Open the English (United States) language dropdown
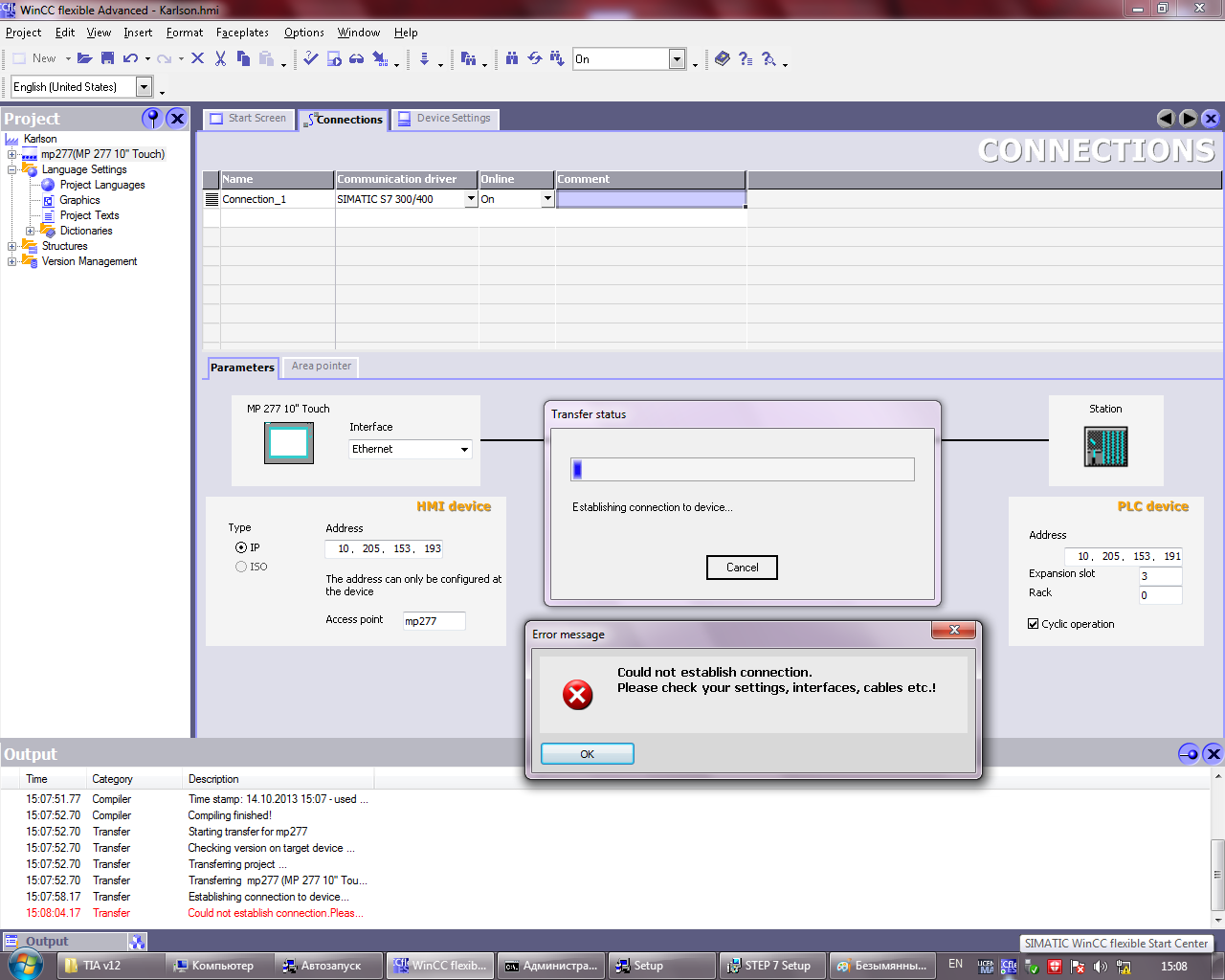The height and width of the screenshot is (980, 1225). (145, 87)
